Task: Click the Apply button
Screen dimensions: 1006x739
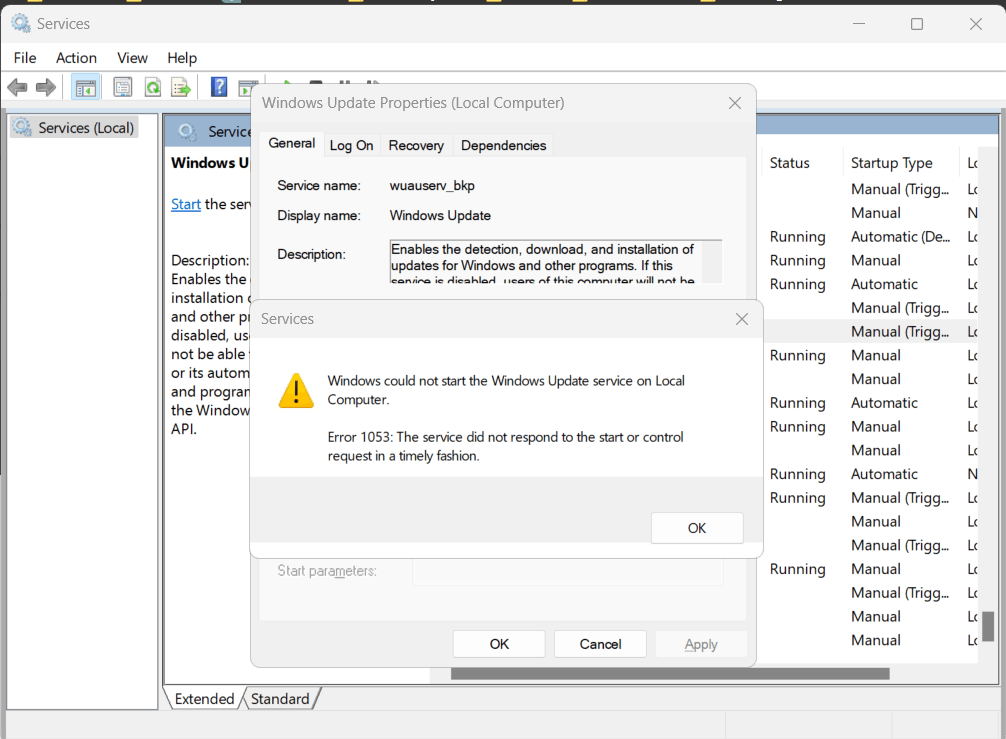Action: point(701,644)
